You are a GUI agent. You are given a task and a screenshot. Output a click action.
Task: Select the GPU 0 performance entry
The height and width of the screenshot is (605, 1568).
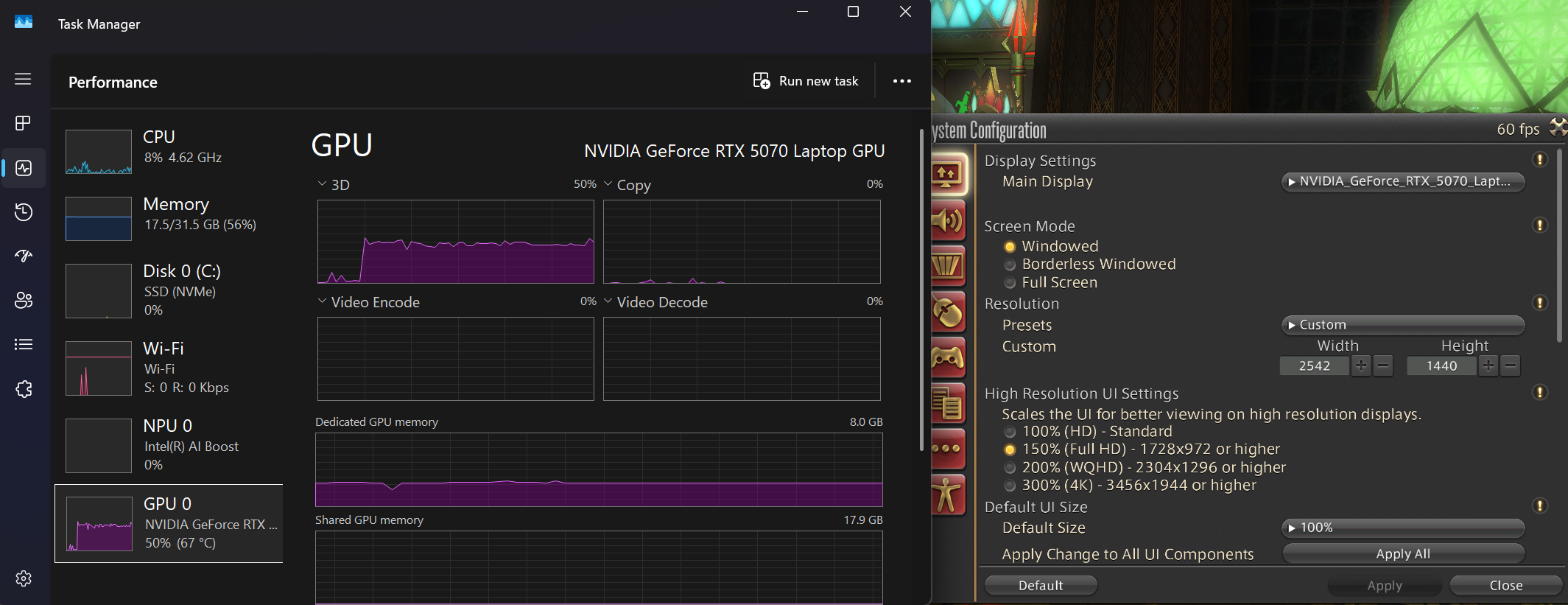pos(169,523)
